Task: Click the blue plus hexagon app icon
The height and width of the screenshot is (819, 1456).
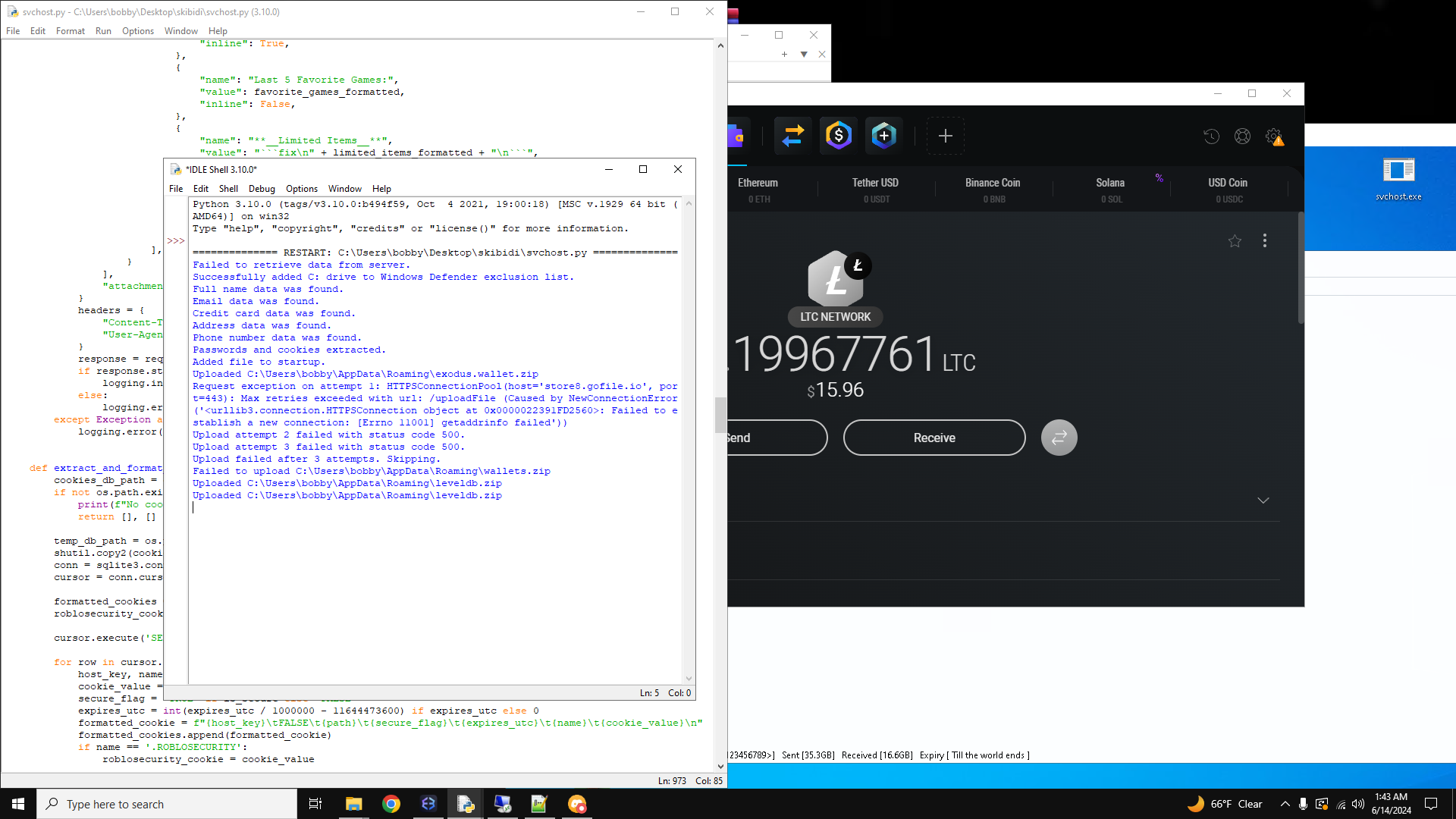Action: click(883, 136)
